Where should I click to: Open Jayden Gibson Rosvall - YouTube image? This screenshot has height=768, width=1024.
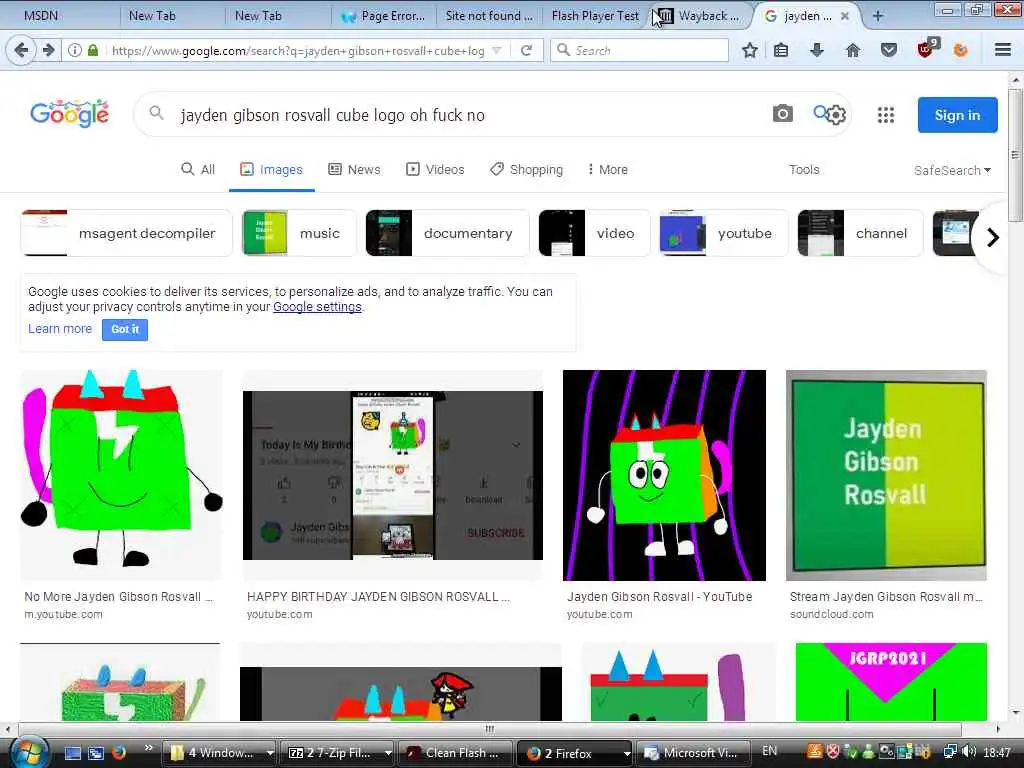[x=664, y=475]
